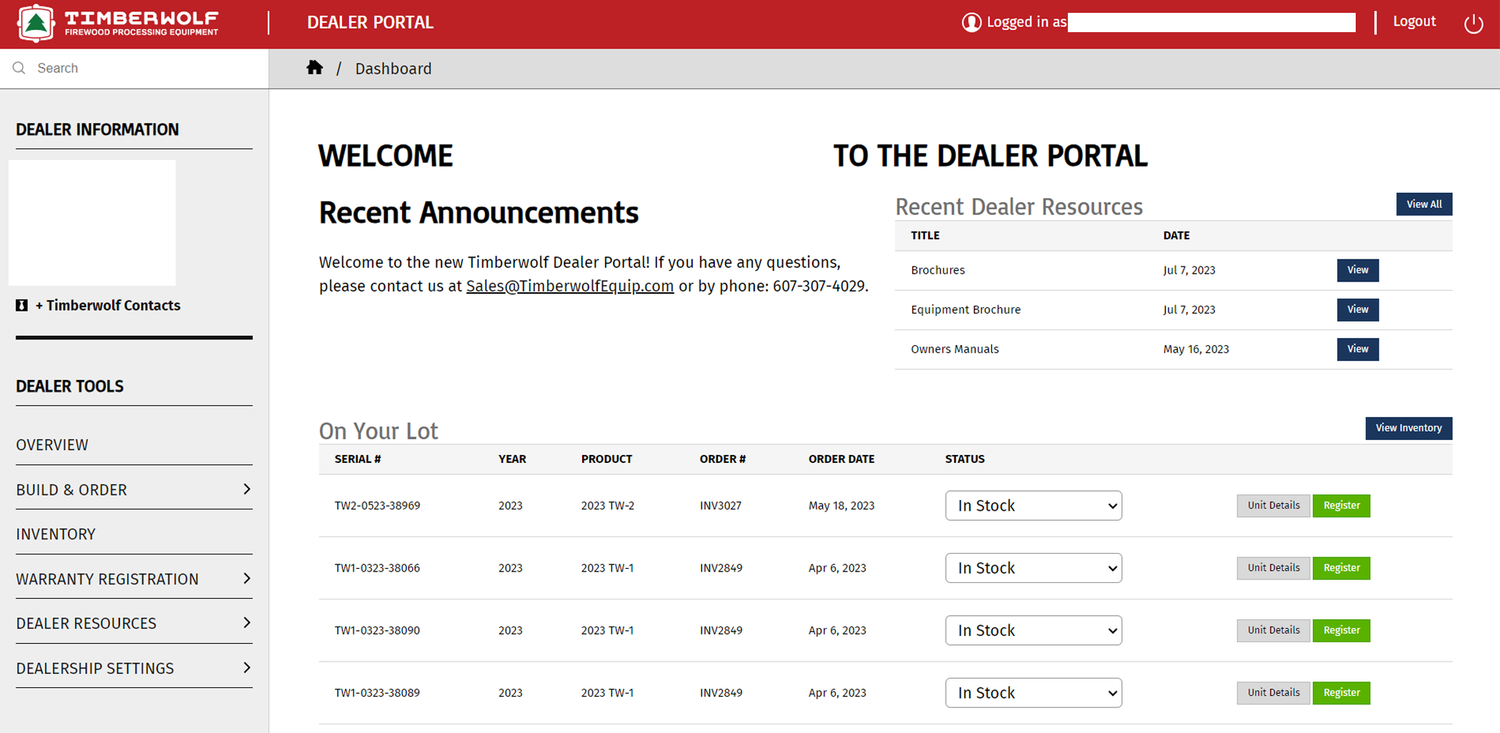This screenshot has width=1500, height=733.
Task: Click the SERIAL # column header
Action: [358, 459]
